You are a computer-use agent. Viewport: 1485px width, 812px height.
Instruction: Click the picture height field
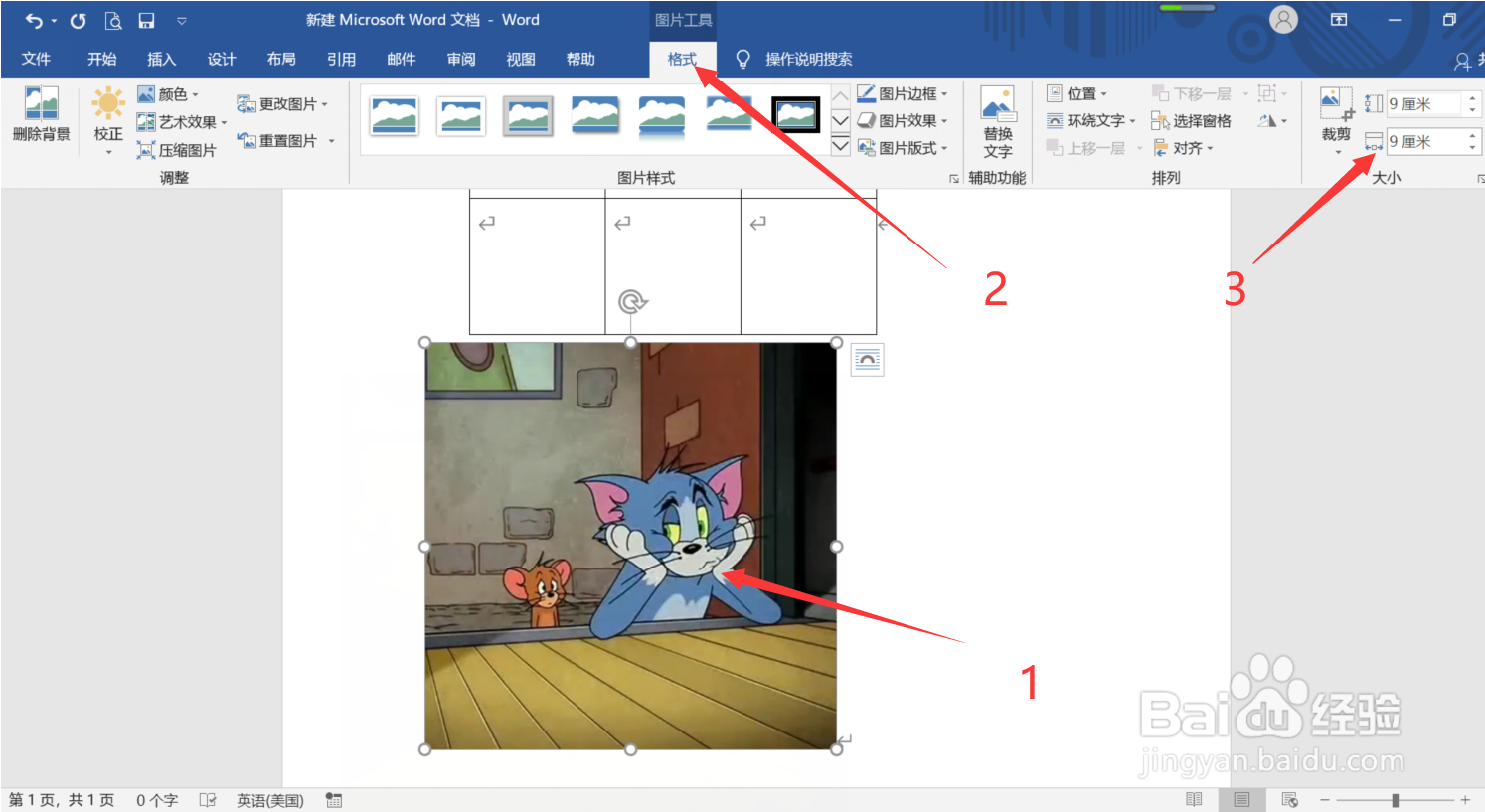pos(1423,104)
